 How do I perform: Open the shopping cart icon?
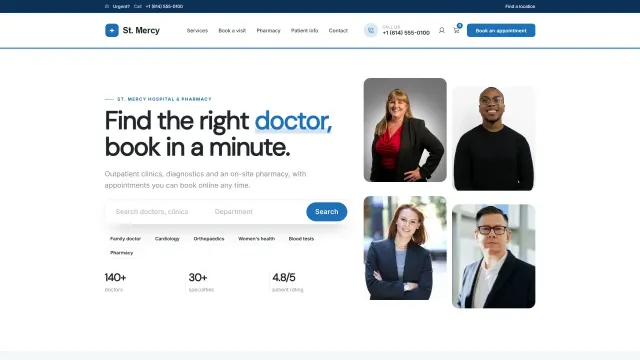(456, 30)
